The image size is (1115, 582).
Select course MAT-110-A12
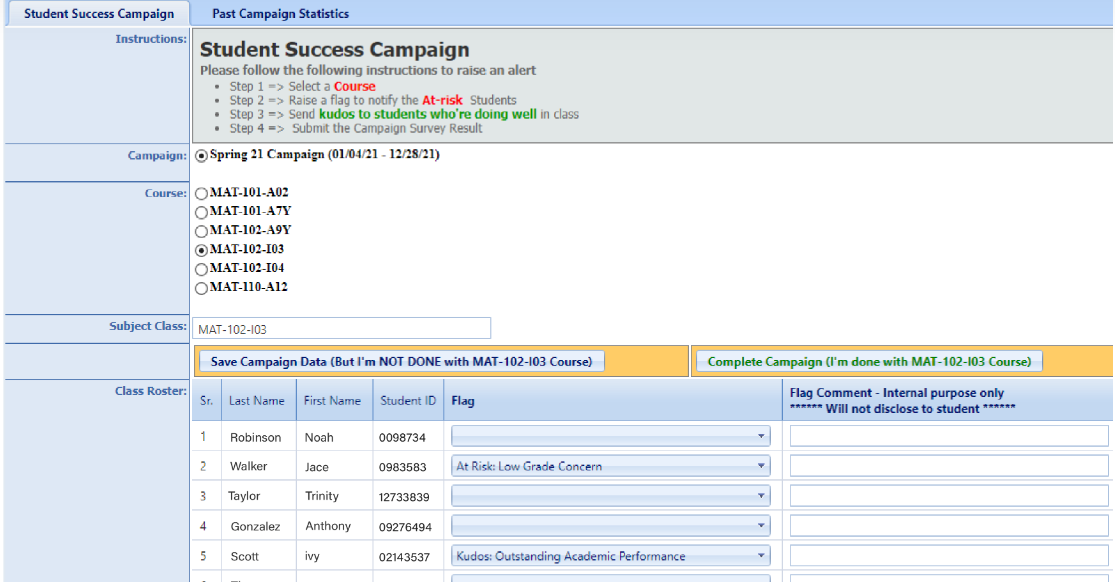coord(202,288)
